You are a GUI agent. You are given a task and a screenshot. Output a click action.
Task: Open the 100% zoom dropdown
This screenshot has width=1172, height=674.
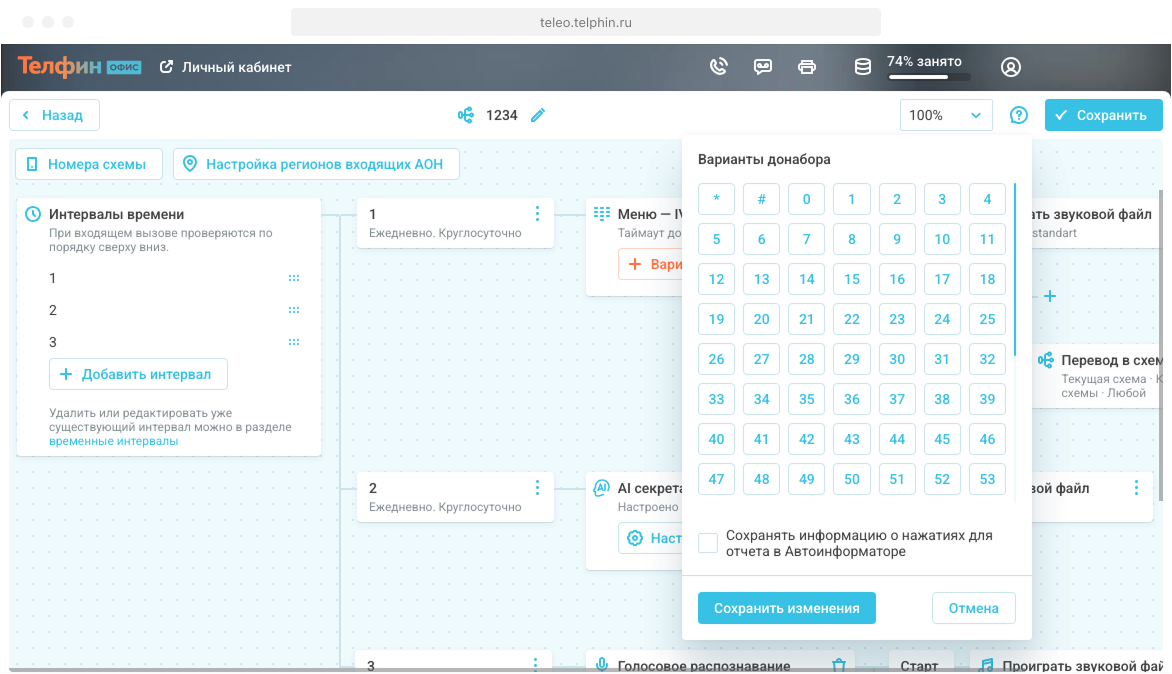945,115
